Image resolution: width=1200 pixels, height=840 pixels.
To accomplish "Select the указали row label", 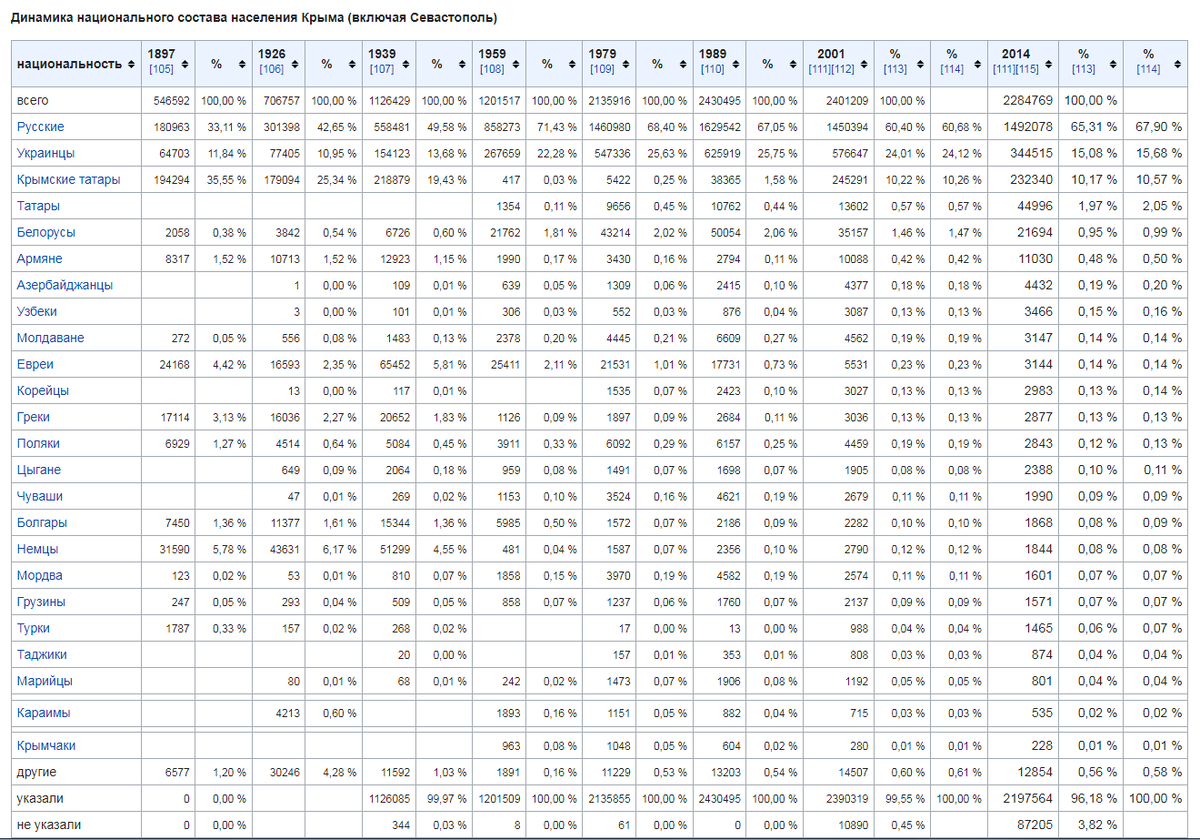I will pos(39,799).
